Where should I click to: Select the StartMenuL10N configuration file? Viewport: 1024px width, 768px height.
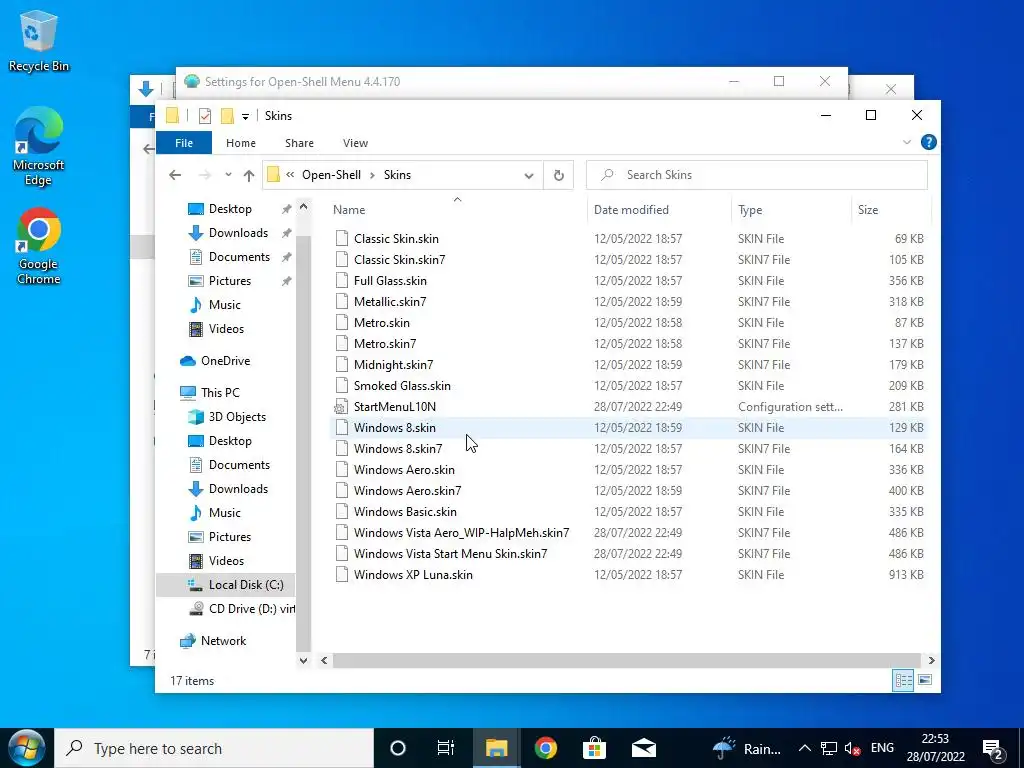coord(394,407)
